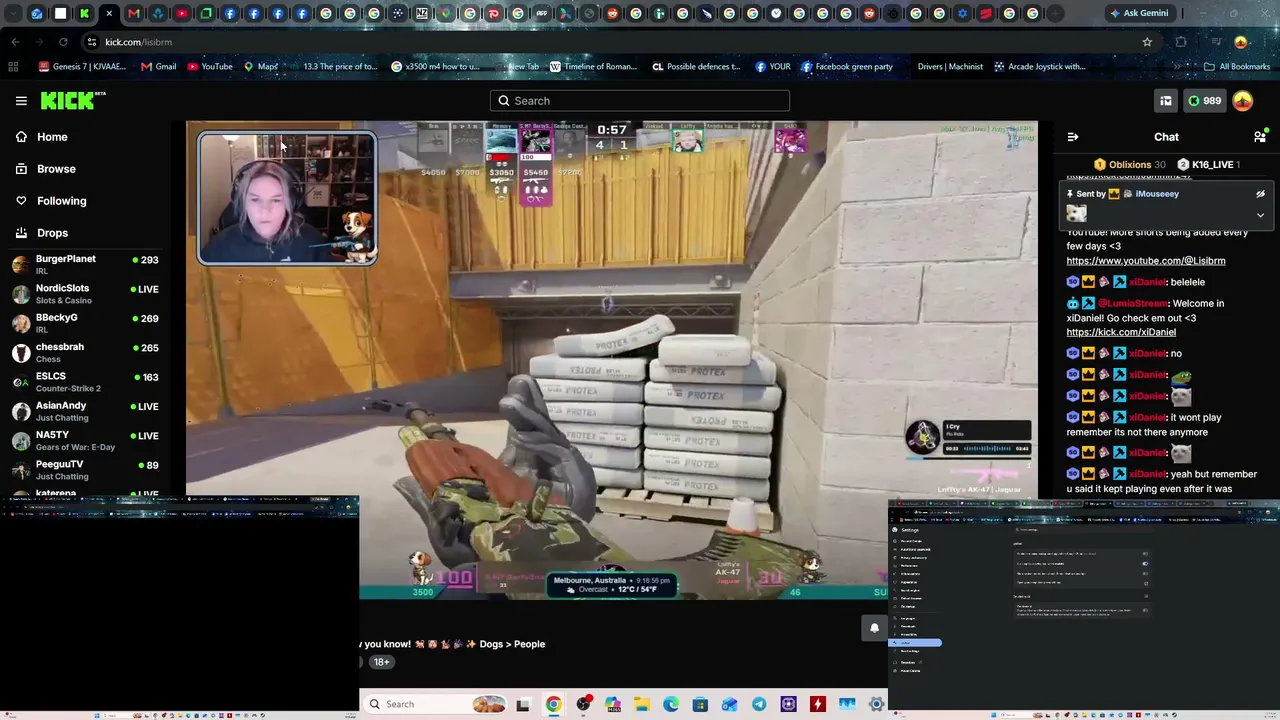Viewport: 1280px width, 720px height.
Task: Open the BurgerPlanet channel from sidebar
Action: (85, 265)
